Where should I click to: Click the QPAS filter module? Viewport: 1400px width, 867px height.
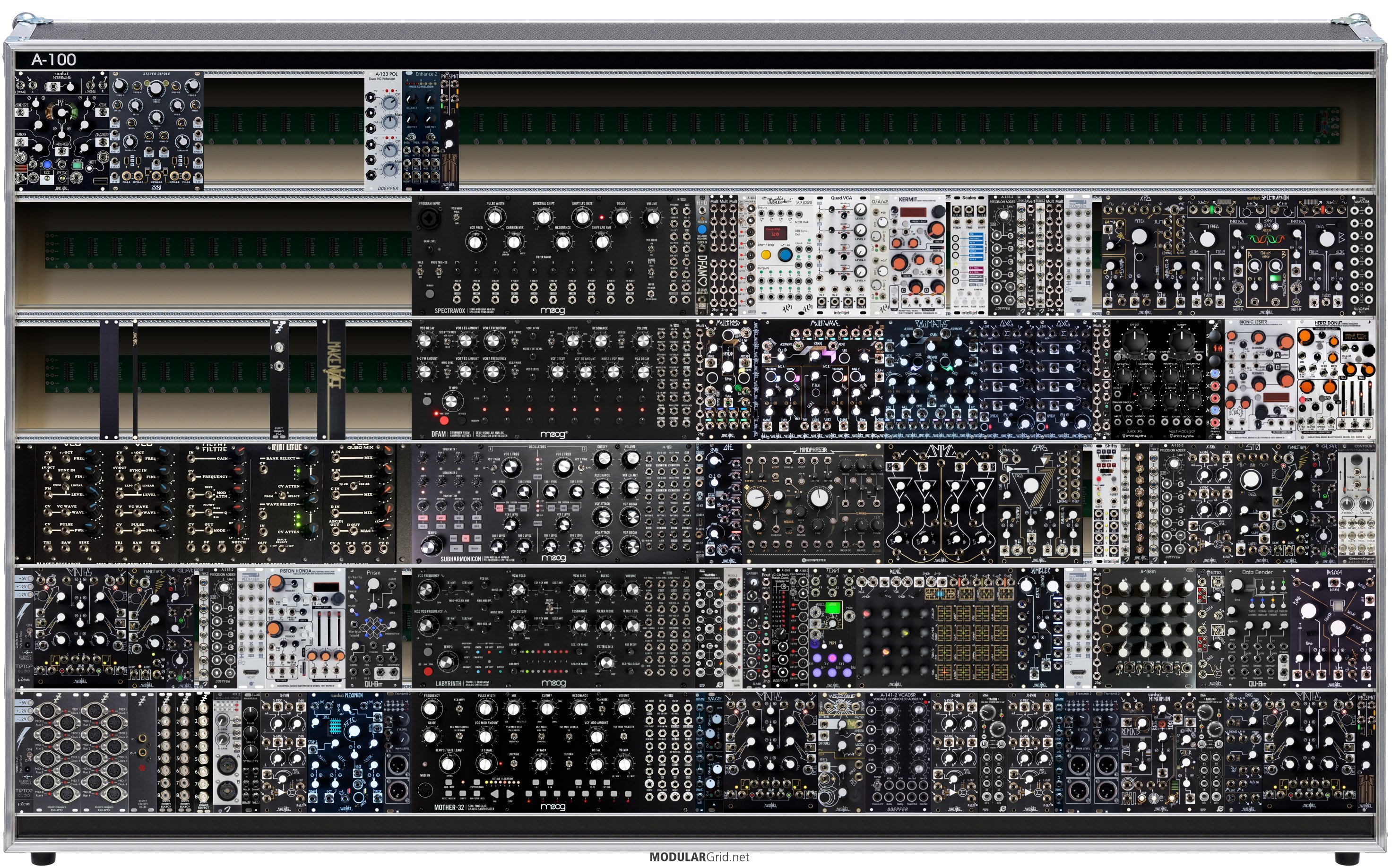pyautogui.click(x=1040, y=504)
